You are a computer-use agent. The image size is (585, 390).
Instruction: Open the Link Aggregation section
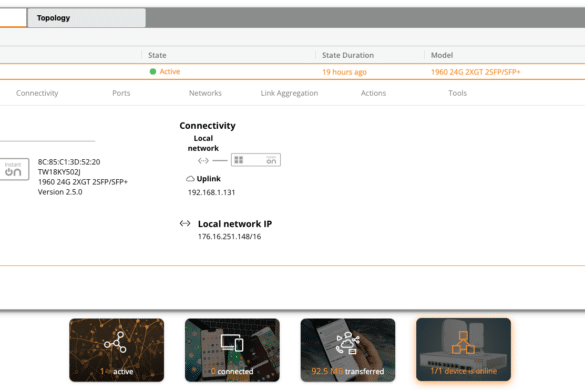pyautogui.click(x=289, y=93)
